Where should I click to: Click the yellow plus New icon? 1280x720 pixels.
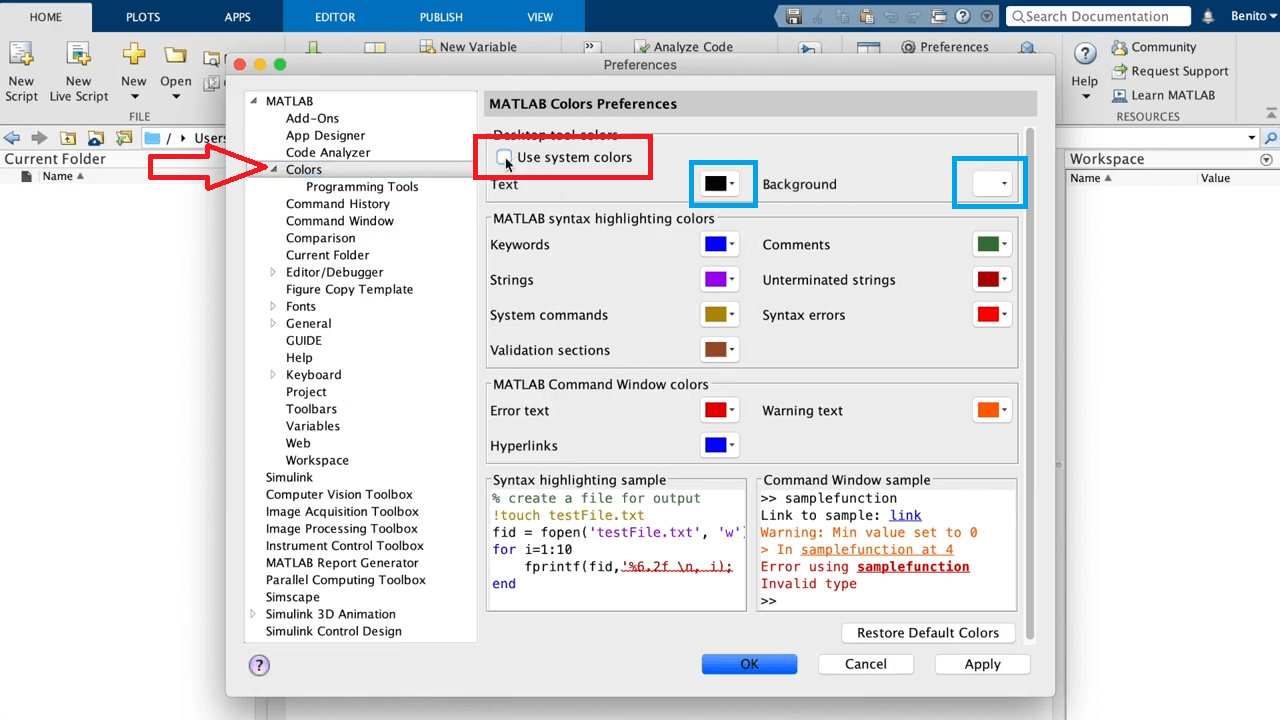coord(133,54)
